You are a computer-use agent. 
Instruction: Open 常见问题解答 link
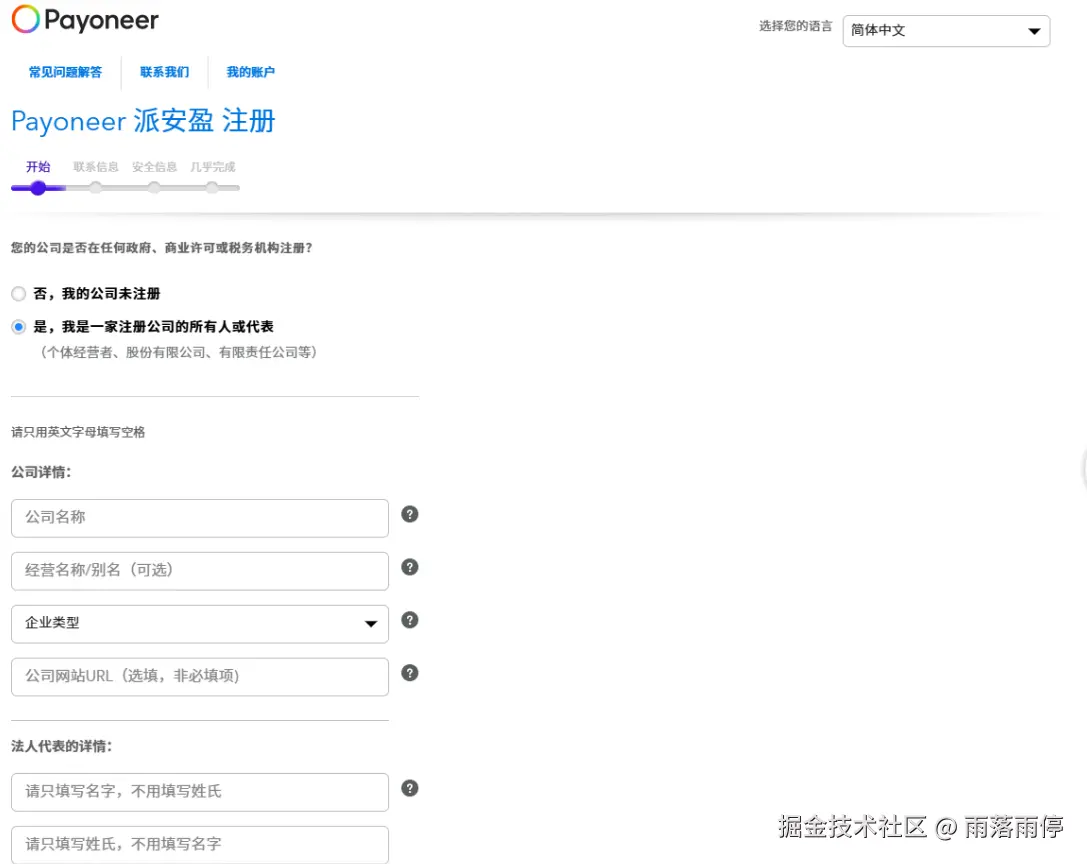pyautogui.click(x=65, y=72)
